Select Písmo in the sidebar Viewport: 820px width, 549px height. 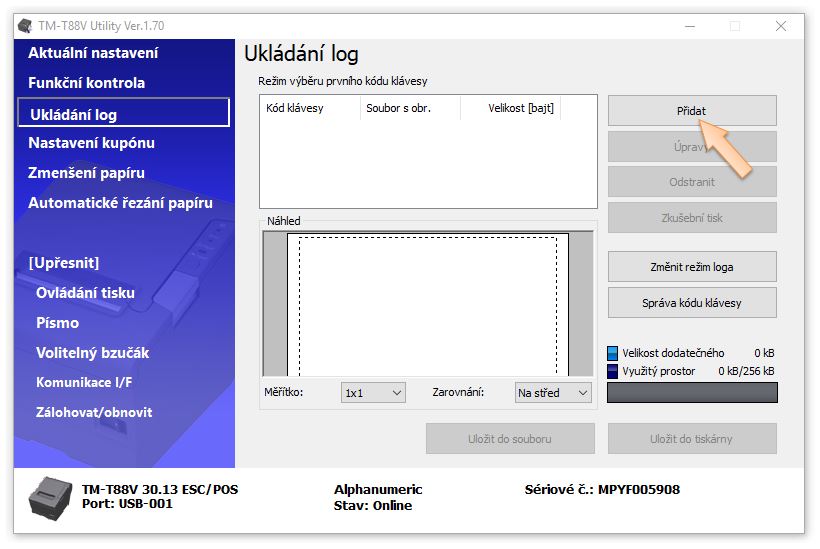pyautogui.click(x=58, y=323)
